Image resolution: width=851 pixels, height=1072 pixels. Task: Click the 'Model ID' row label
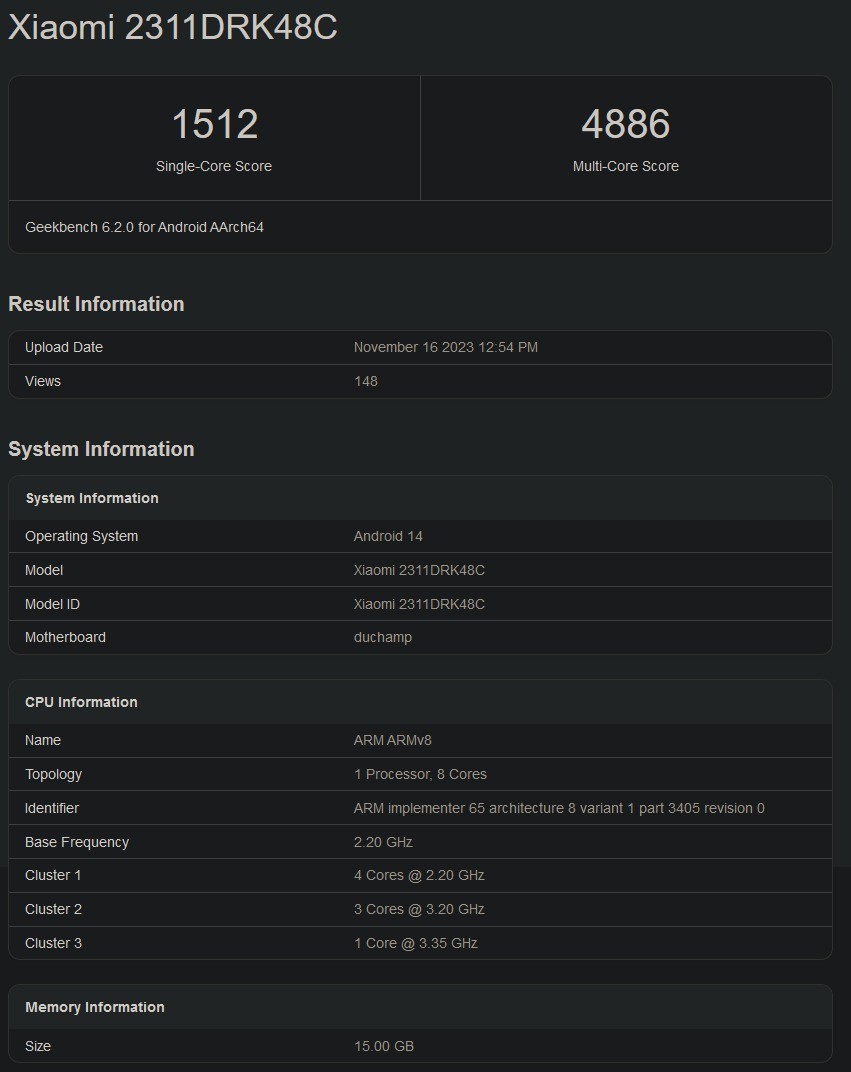tap(52, 604)
